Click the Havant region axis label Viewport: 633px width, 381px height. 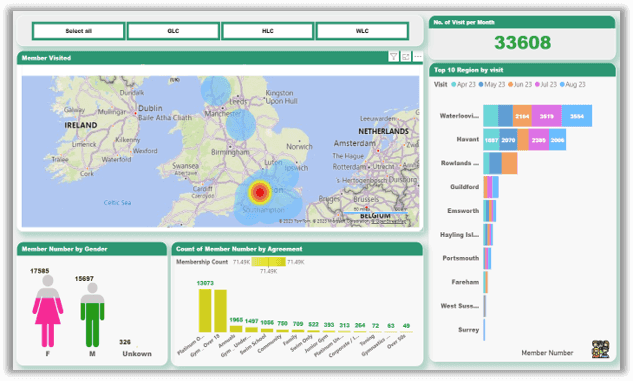[x=467, y=139]
